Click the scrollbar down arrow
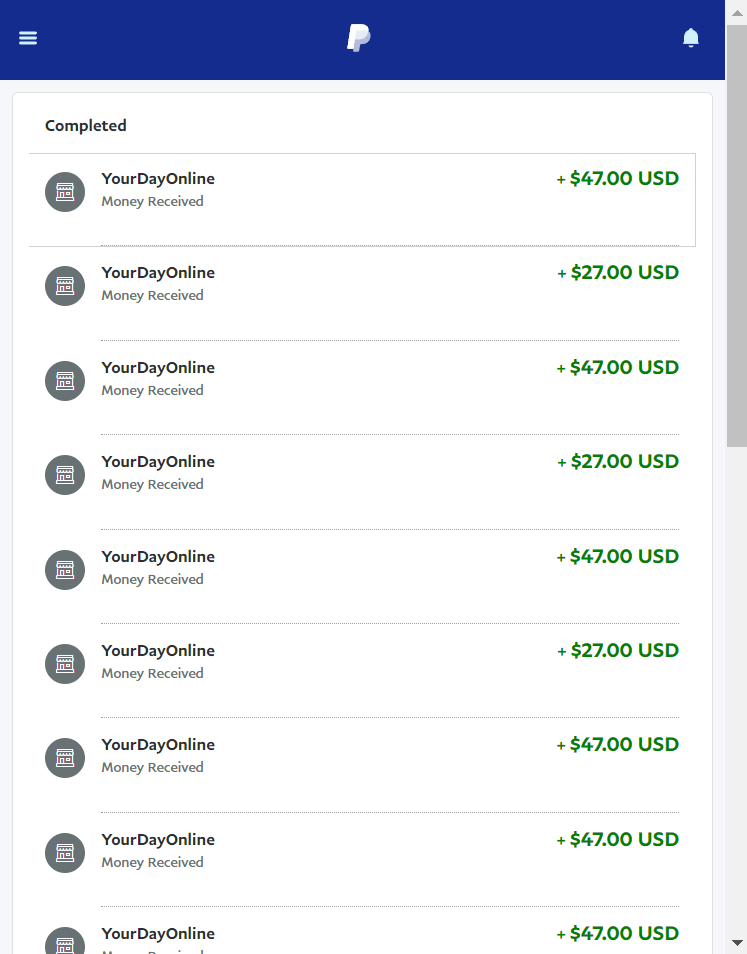Screen dimensions: 747x954 737,942
